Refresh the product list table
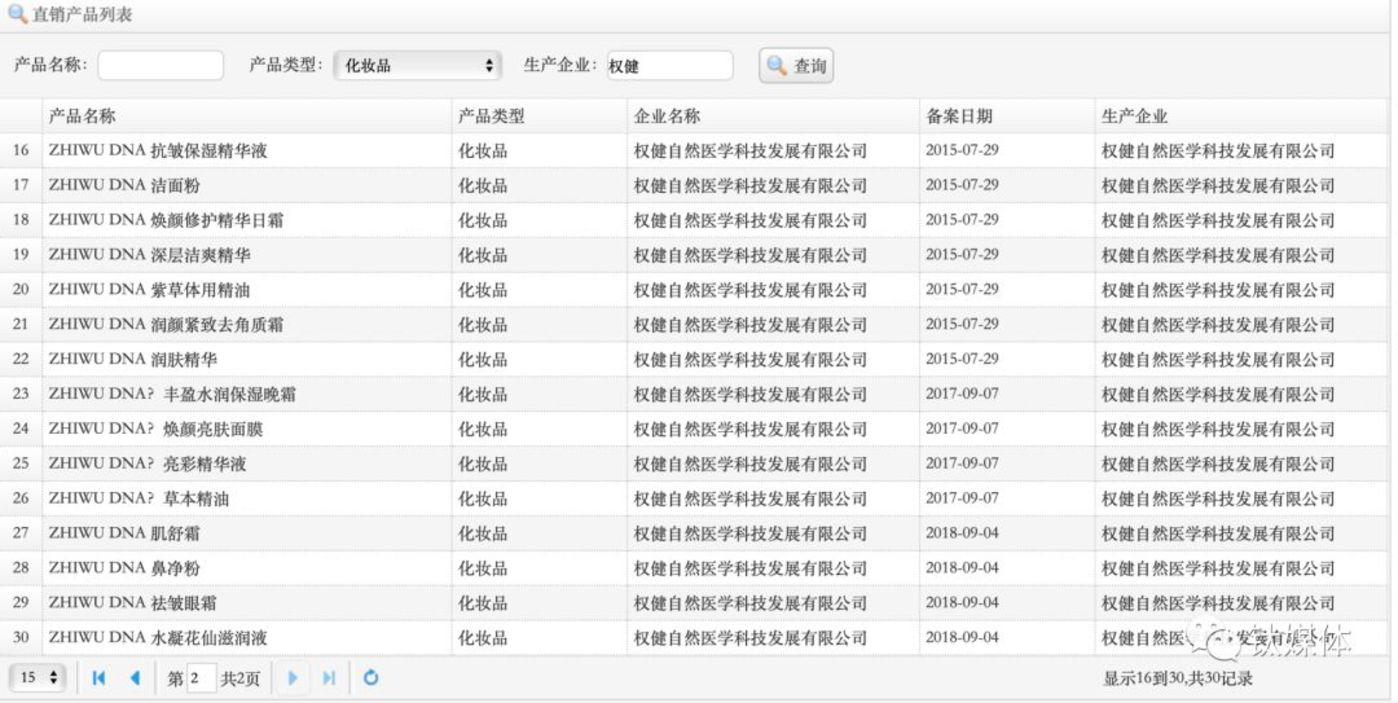This screenshot has width=1398, height=703. click(370, 678)
